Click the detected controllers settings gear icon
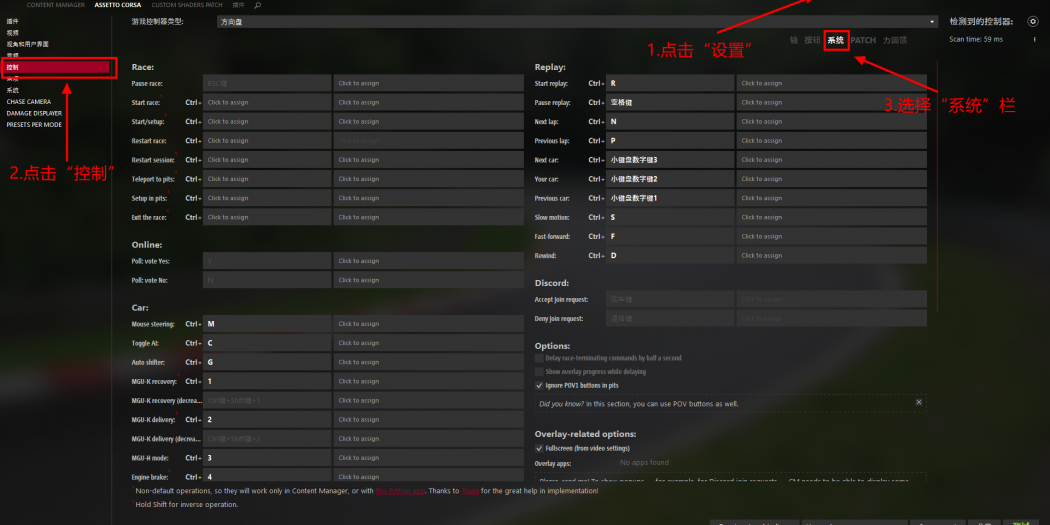The height and width of the screenshot is (525, 1050). [1033, 21]
